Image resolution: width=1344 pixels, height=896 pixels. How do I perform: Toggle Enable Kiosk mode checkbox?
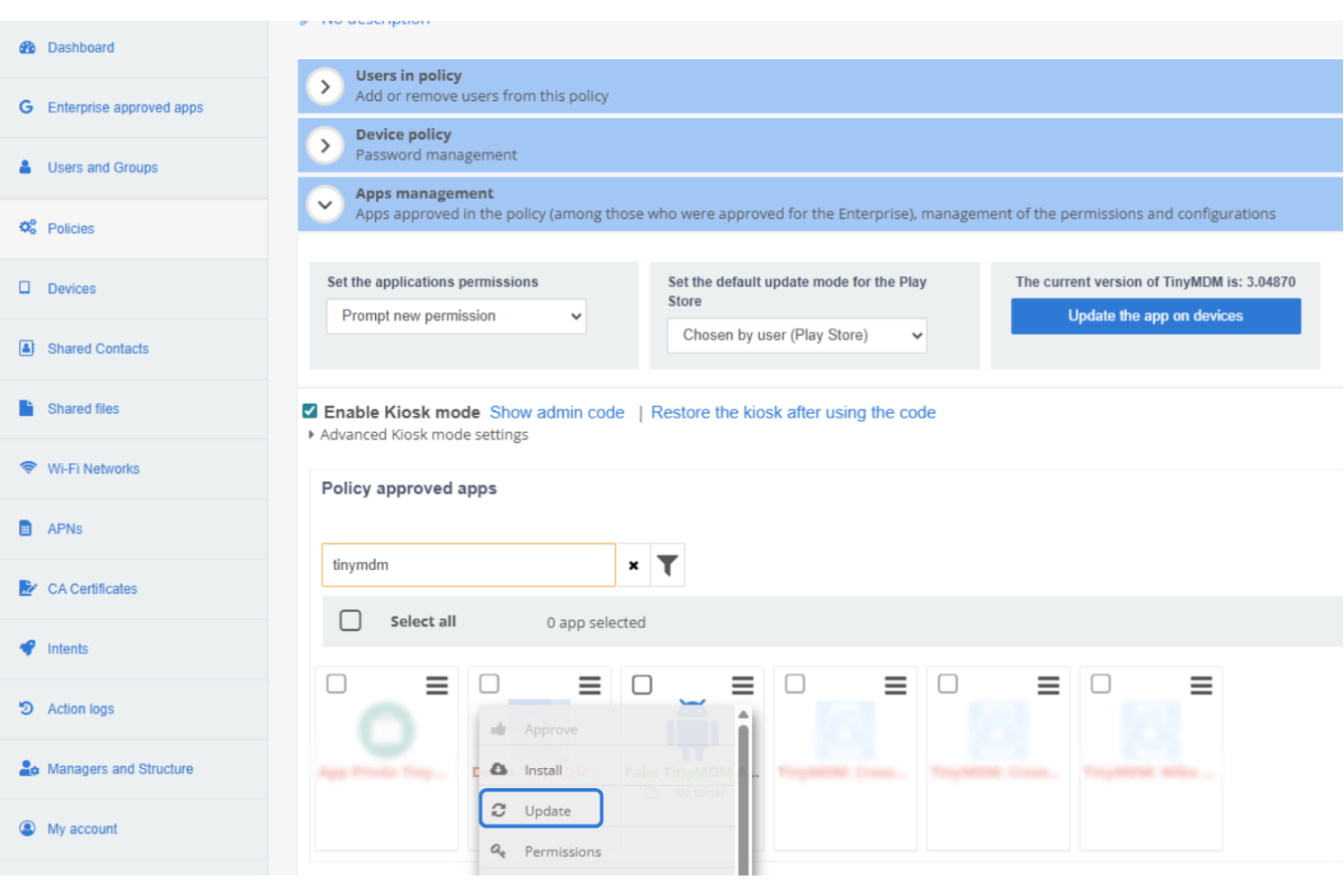(x=310, y=411)
